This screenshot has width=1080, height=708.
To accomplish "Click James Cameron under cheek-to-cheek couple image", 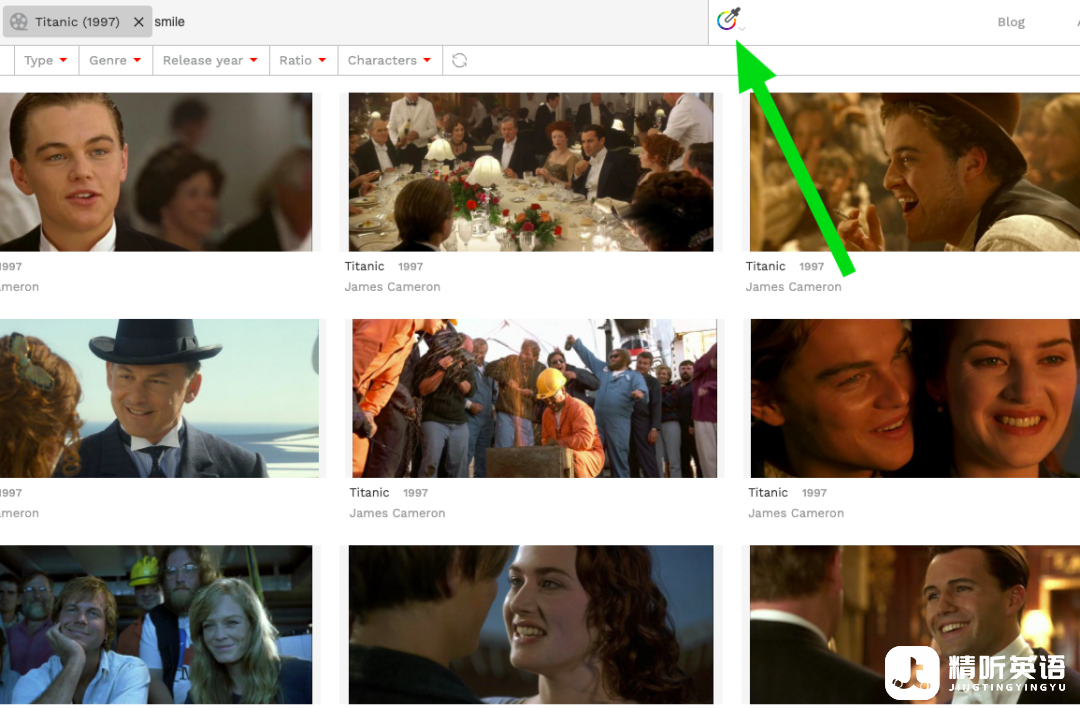I will click(x=796, y=514).
